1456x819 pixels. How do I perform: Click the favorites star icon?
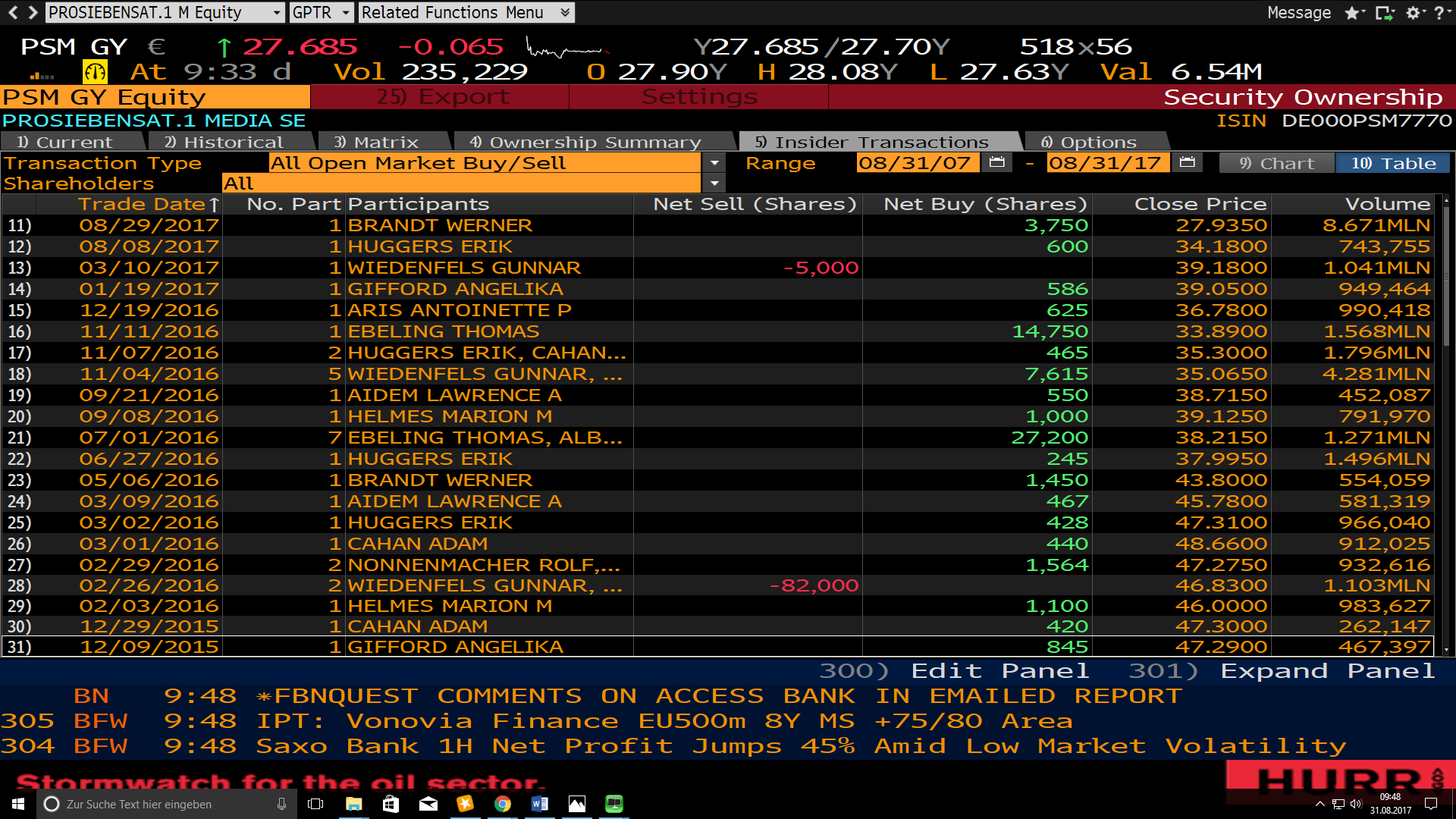(x=1352, y=13)
